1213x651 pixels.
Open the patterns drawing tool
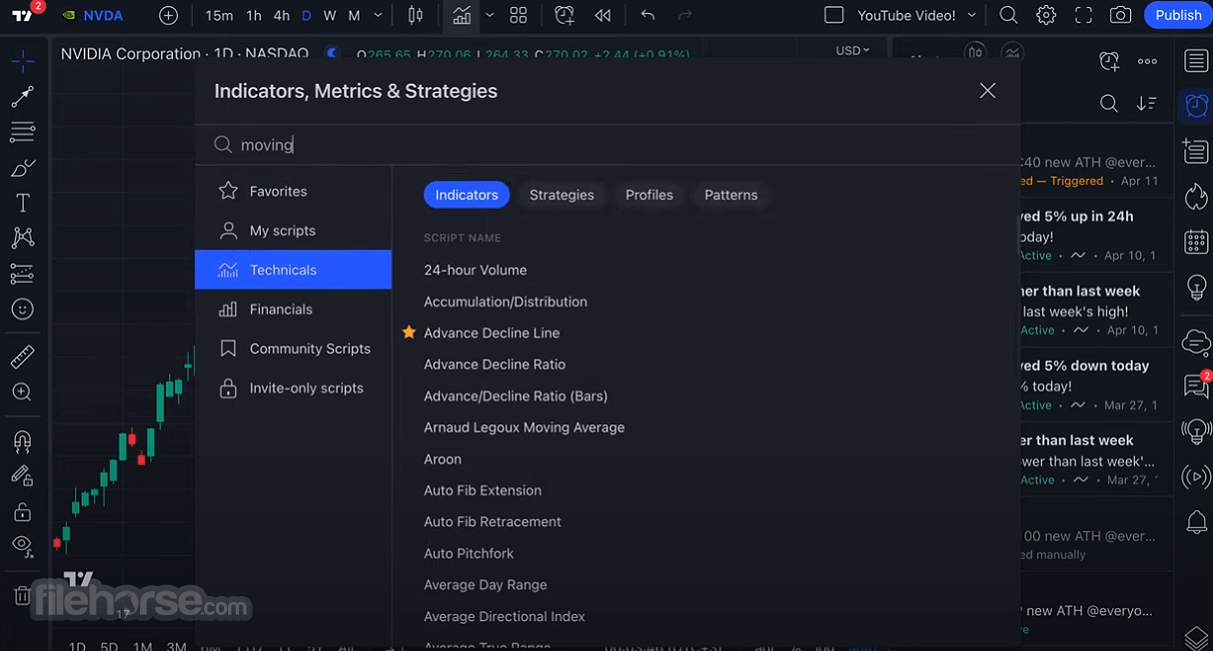(x=22, y=238)
